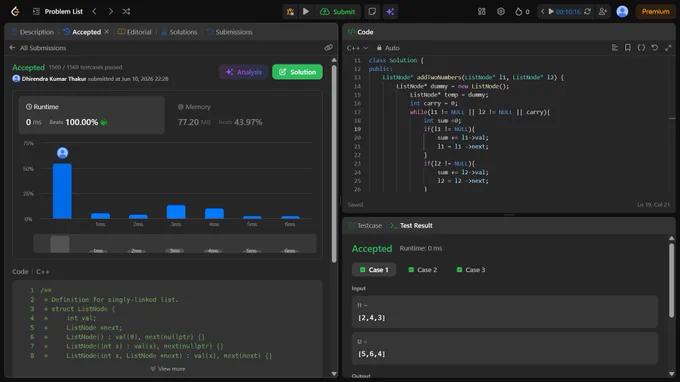This screenshot has width=680, height=382.
Task: Click code line 17 while statement
Action: [480, 112]
